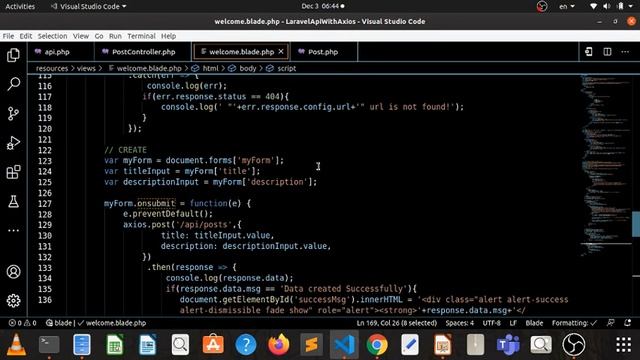The width and height of the screenshot is (640, 360).
Task: Change file encoding UTF-8
Action: [491, 323]
